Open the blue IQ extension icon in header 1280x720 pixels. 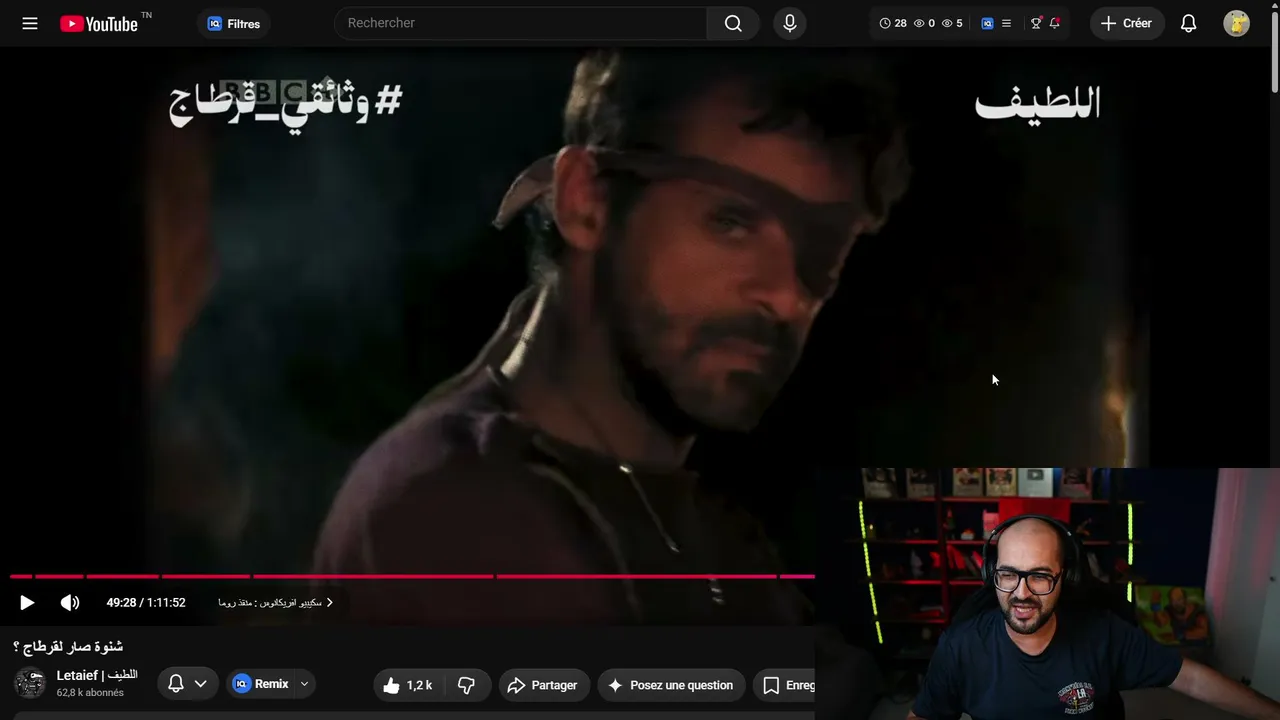[987, 23]
